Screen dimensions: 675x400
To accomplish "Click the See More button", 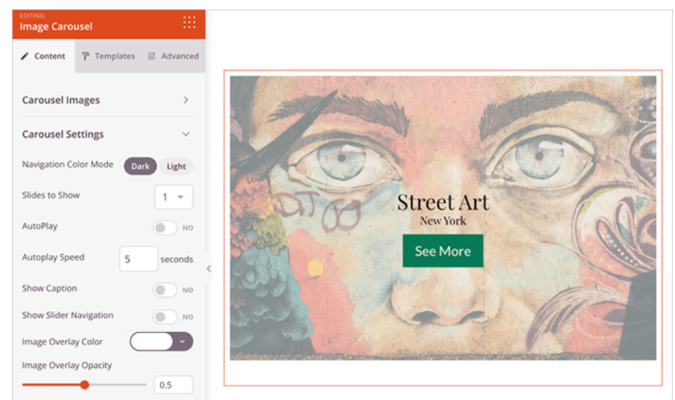I will pos(442,251).
